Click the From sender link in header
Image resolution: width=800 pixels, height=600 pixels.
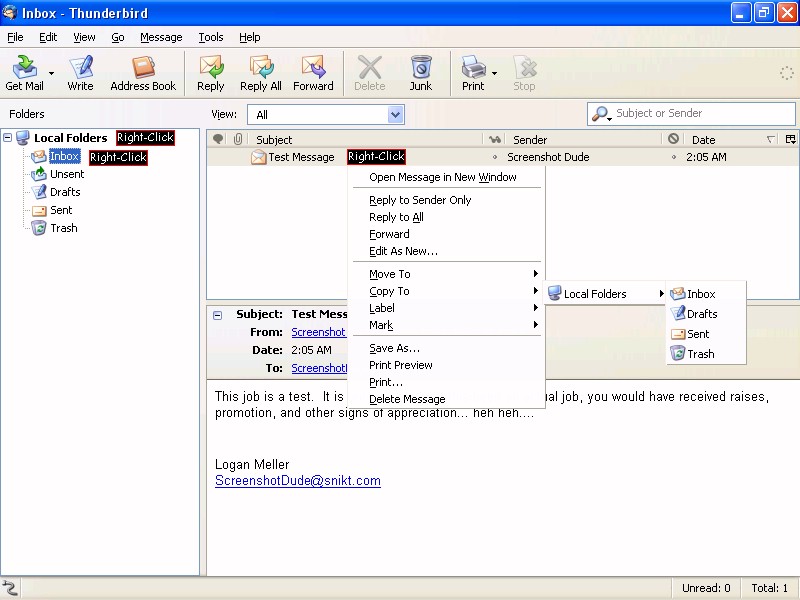tap(319, 332)
